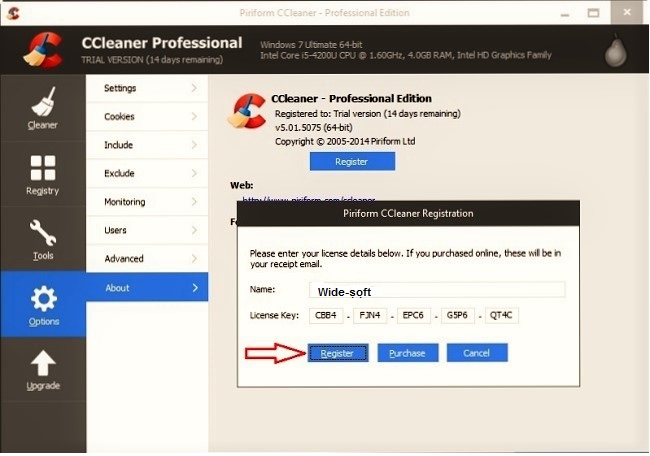Focus the Name input field
This screenshot has height=456, width=650.
coord(437,289)
